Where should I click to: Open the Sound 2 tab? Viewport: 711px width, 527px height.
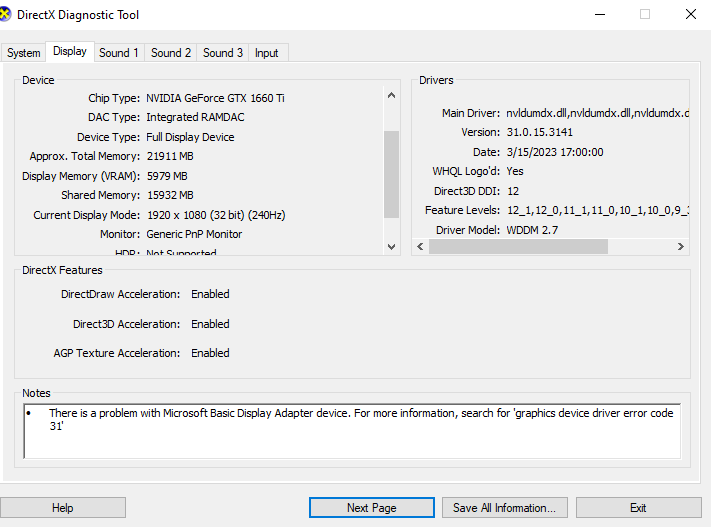[x=170, y=53]
